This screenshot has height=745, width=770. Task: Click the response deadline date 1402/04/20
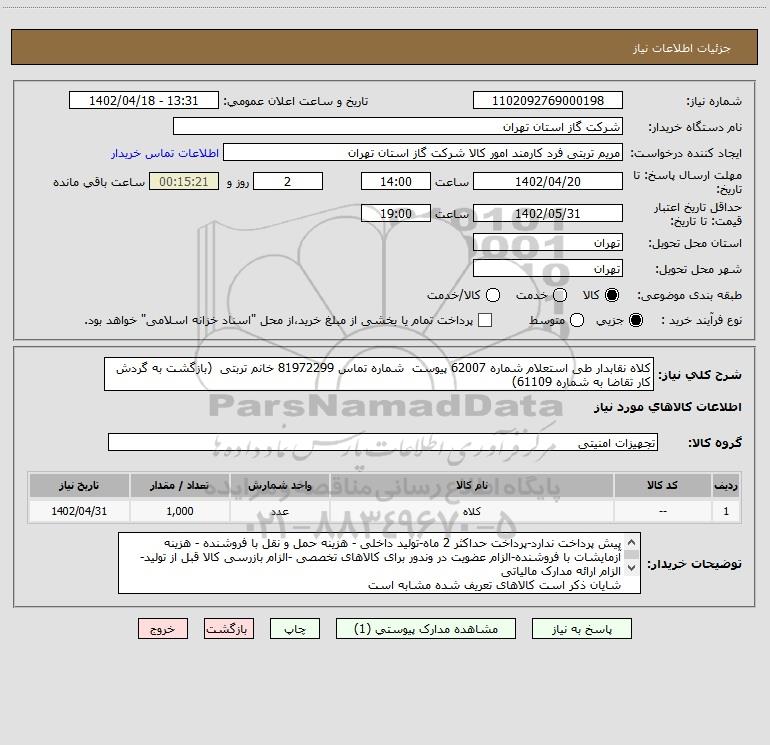548,181
